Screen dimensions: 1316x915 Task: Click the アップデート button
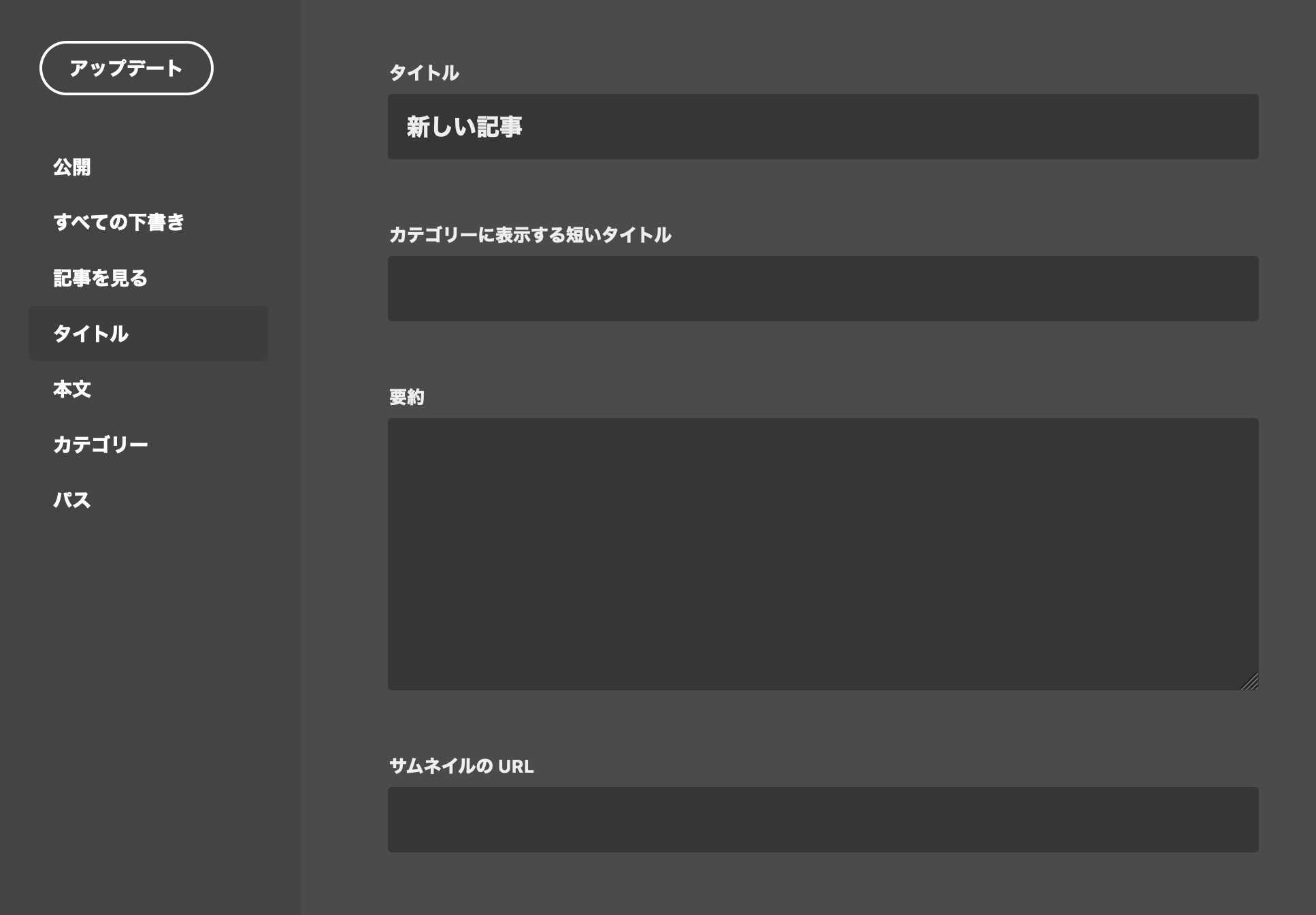[127, 68]
